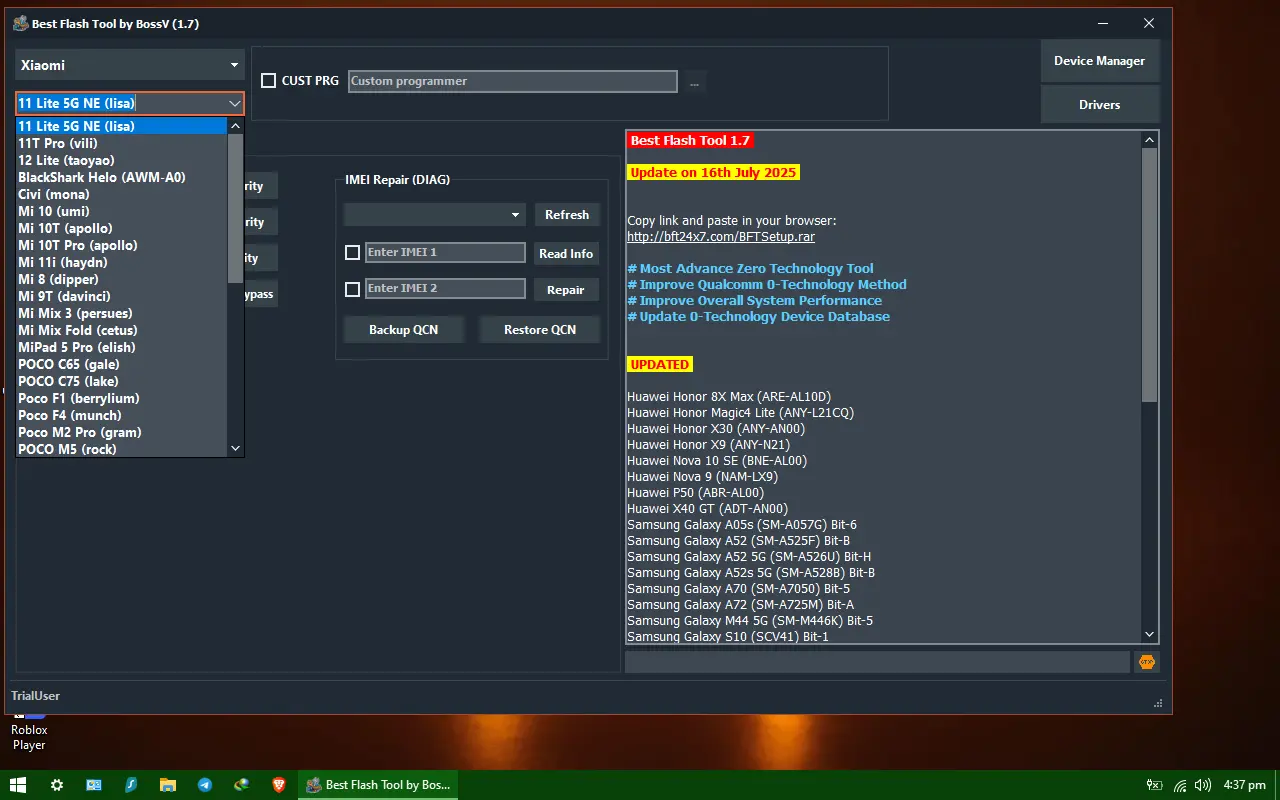Image resolution: width=1280 pixels, height=800 pixels.
Task: Open Telegram from the taskbar
Action: click(x=205, y=785)
